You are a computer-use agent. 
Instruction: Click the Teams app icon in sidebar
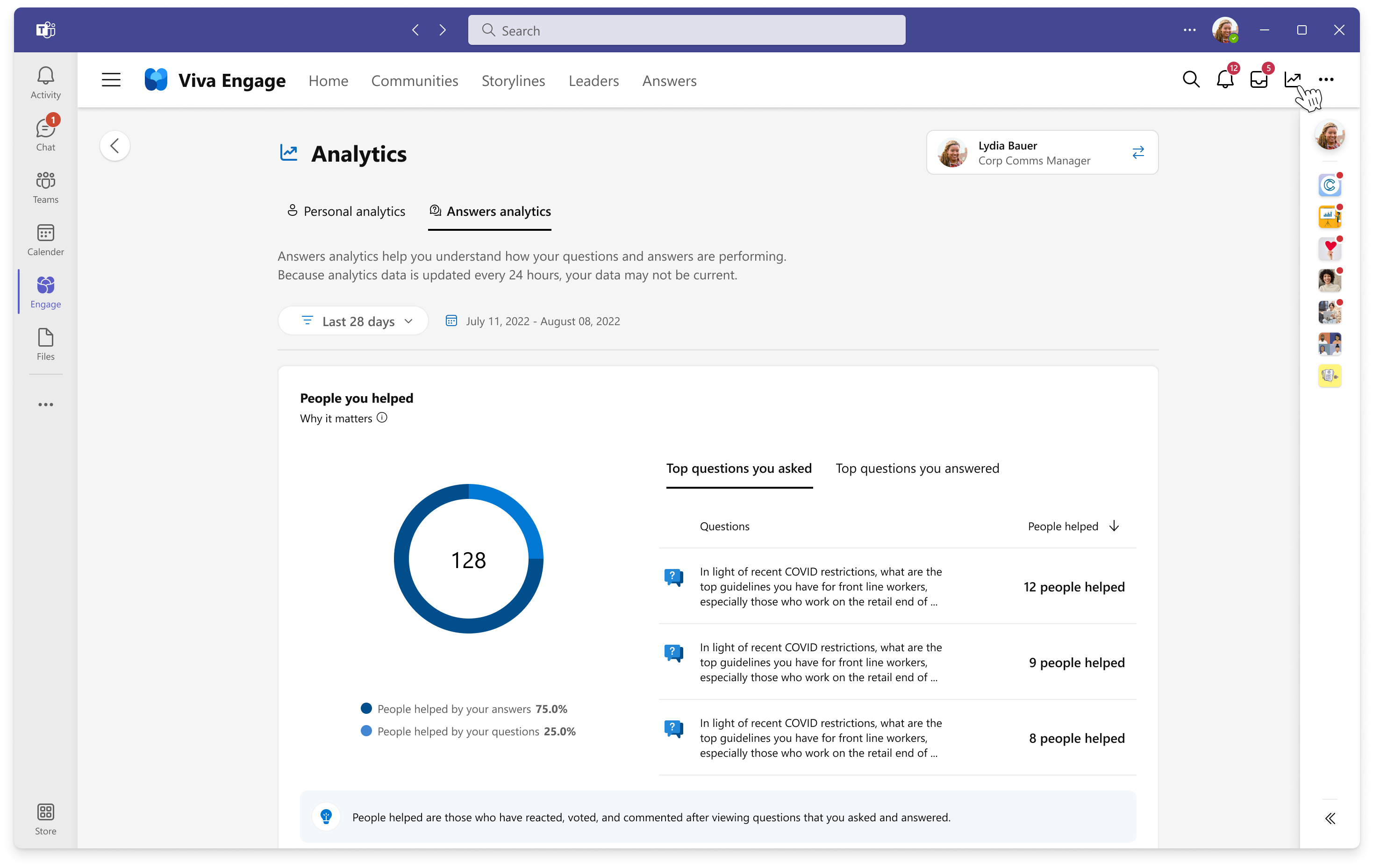click(45, 185)
